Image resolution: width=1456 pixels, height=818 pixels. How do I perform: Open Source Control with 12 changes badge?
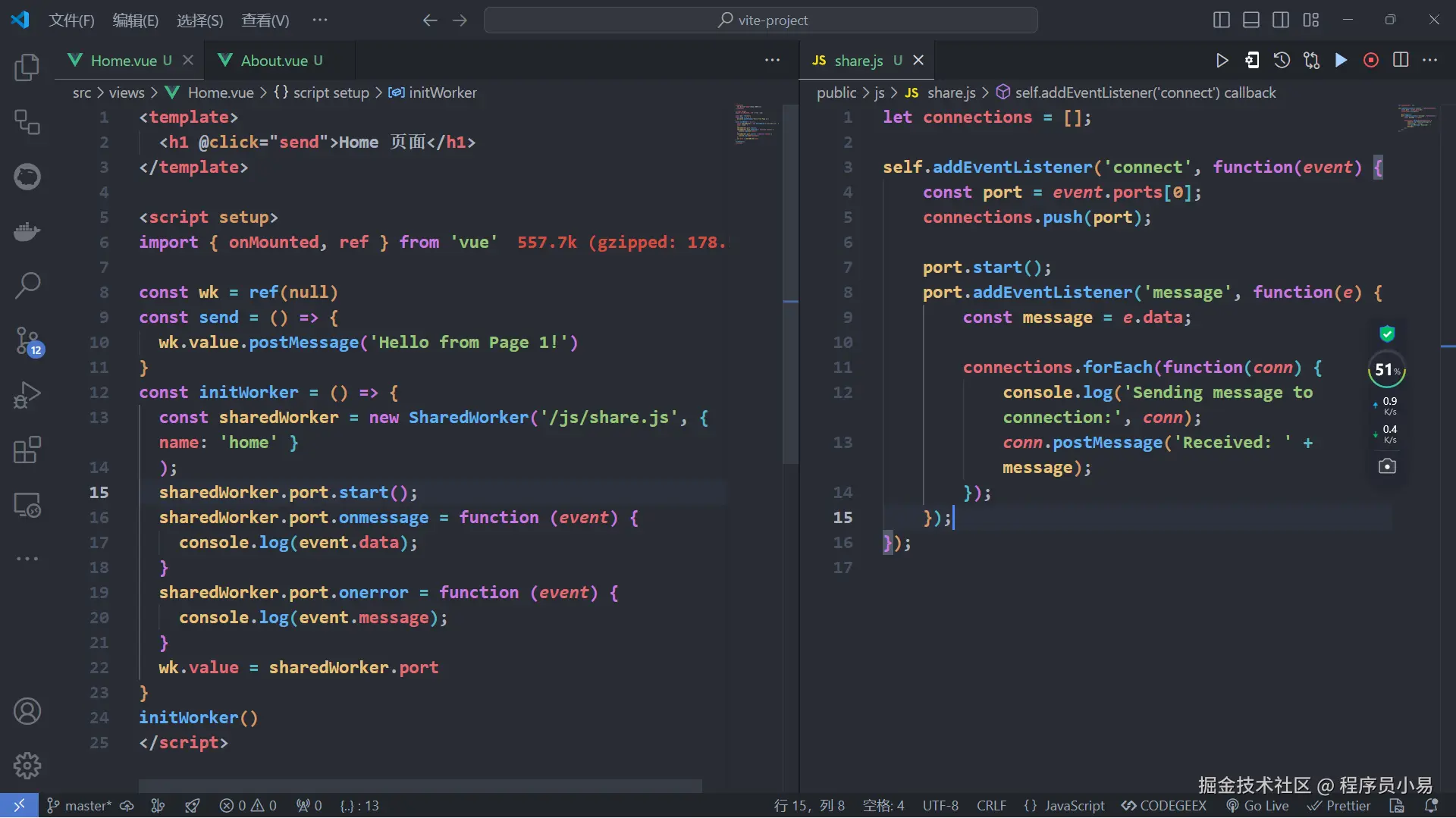[x=27, y=340]
